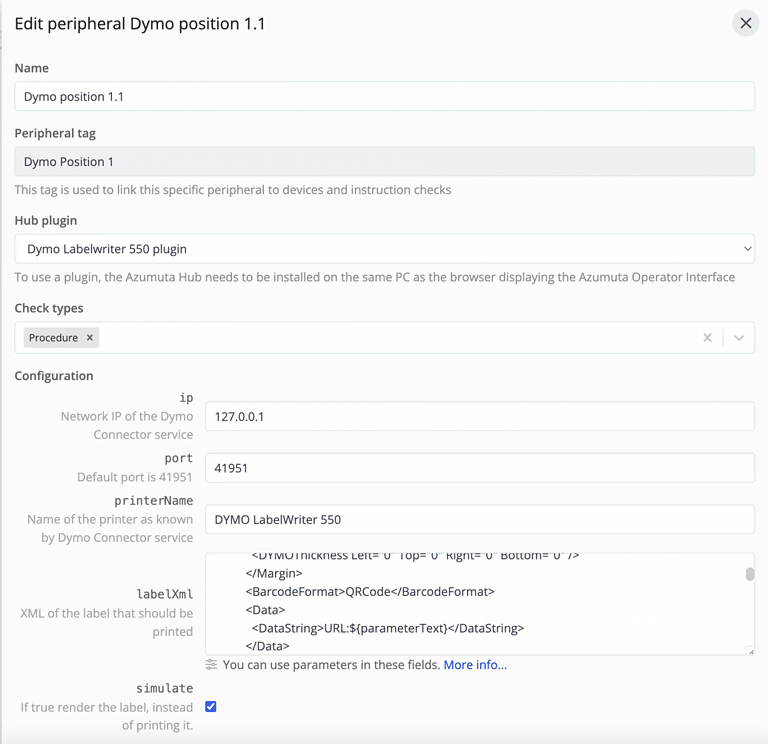The image size is (768, 744).
Task: Click the Configuration section heading
Action: (x=54, y=376)
